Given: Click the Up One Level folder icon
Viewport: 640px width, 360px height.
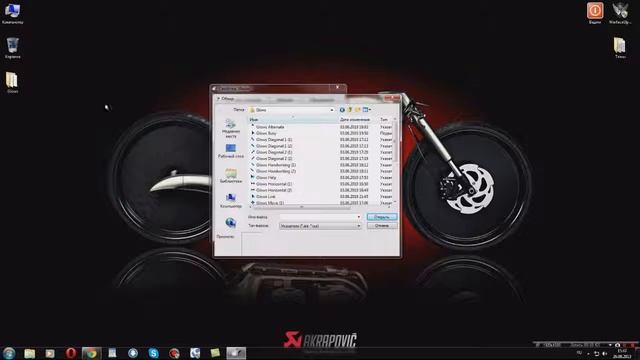Looking at the screenshot, I should click(350, 110).
